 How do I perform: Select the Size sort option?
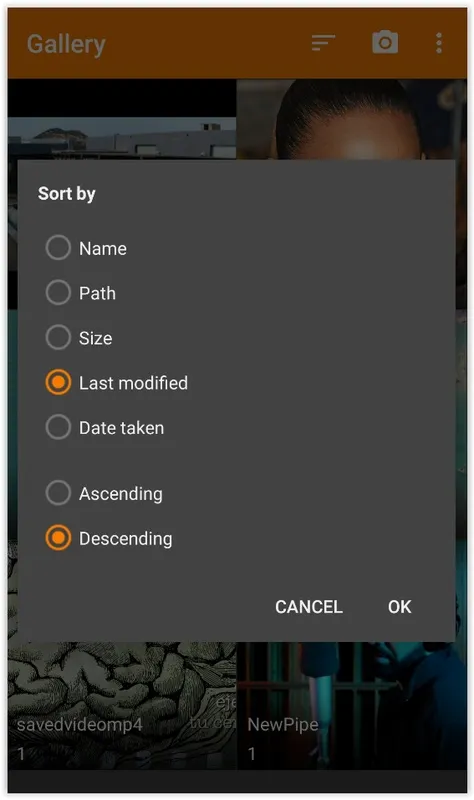pyautogui.click(x=58, y=338)
